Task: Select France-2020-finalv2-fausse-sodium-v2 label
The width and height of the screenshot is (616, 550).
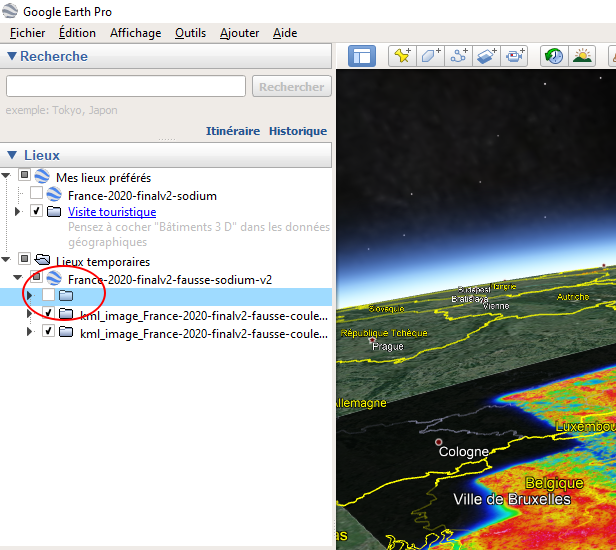Action: pyautogui.click(x=170, y=280)
